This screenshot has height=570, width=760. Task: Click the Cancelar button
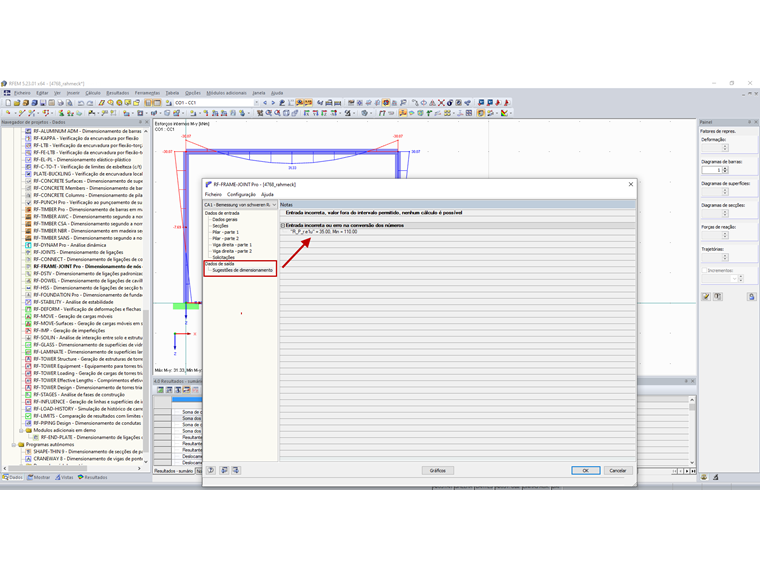click(618, 471)
